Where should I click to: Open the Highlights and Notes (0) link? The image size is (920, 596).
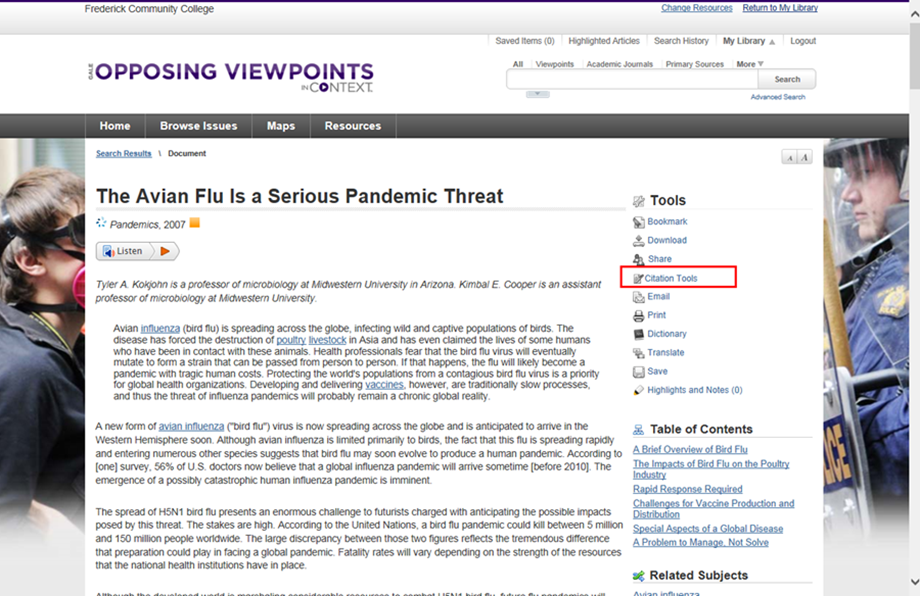695,390
